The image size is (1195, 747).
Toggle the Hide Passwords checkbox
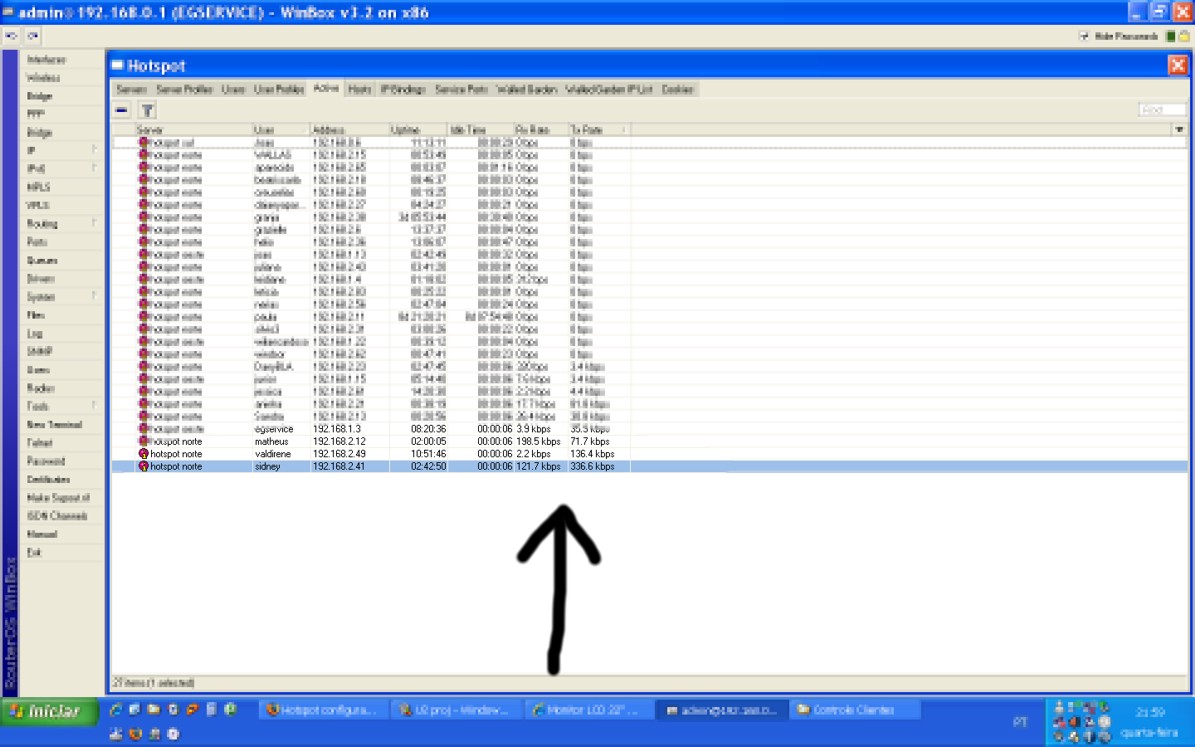[x=1084, y=36]
